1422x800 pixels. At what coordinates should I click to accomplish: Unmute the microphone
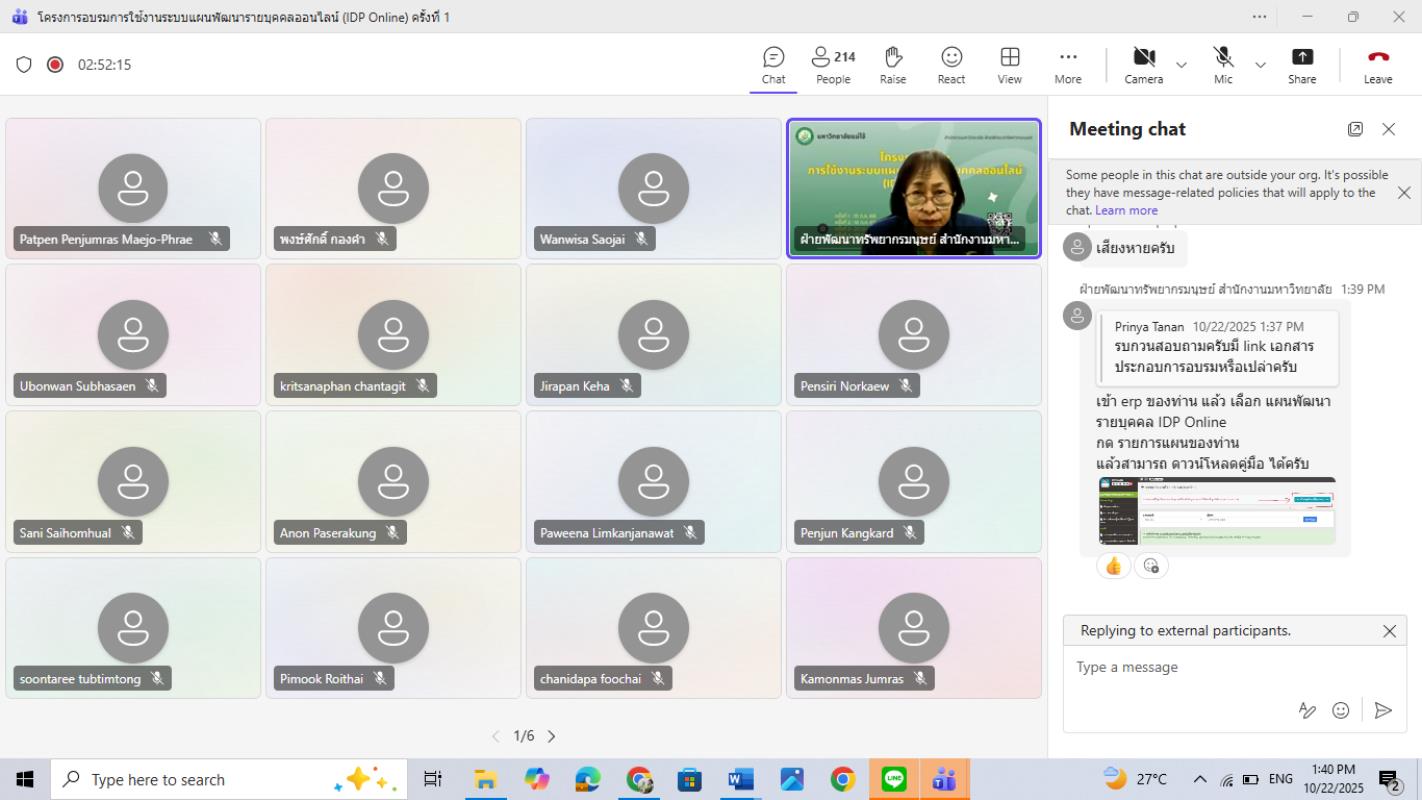tap(1223, 65)
